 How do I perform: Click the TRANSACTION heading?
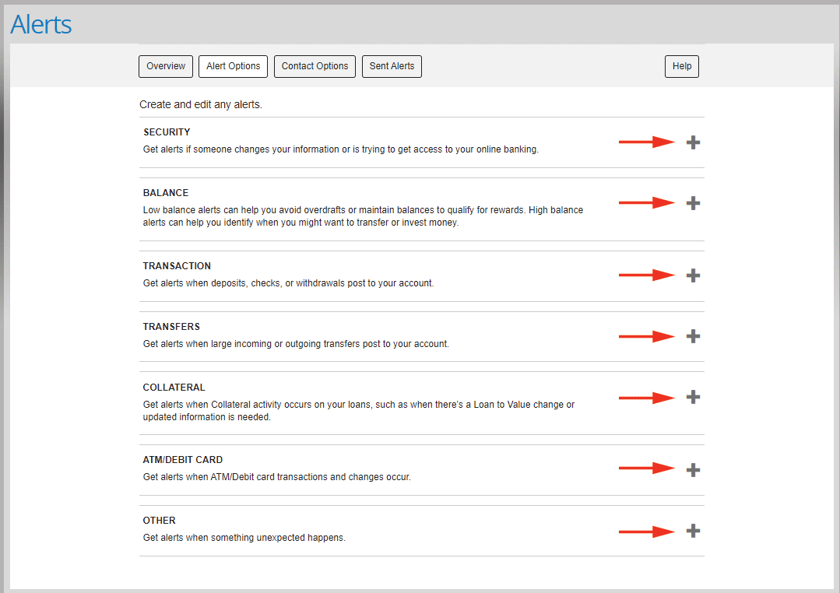pyautogui.click(x=177, y=266)
